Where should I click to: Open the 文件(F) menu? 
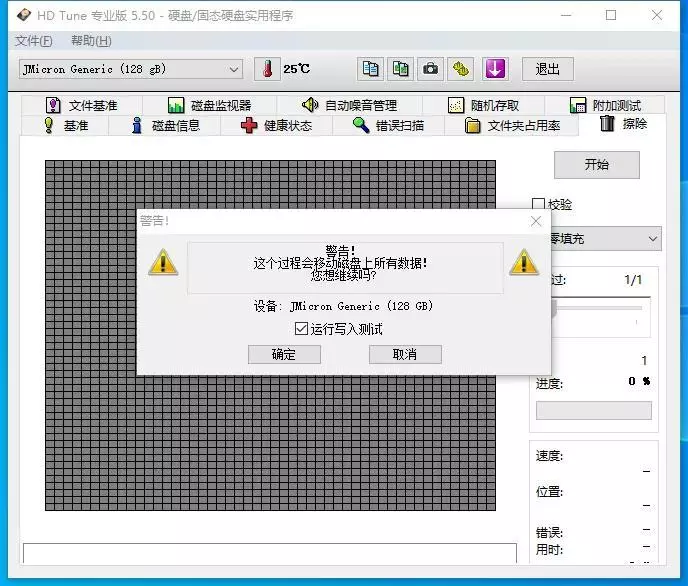pyautogui.click(x=34, y=41)
